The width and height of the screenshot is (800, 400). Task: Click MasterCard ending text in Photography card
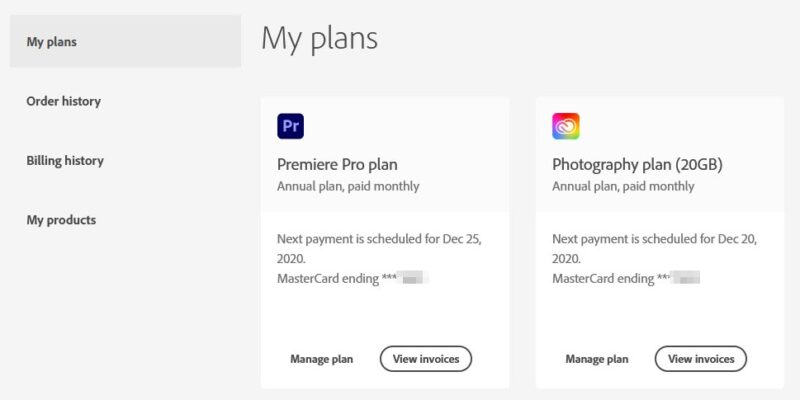click(626, 279)
